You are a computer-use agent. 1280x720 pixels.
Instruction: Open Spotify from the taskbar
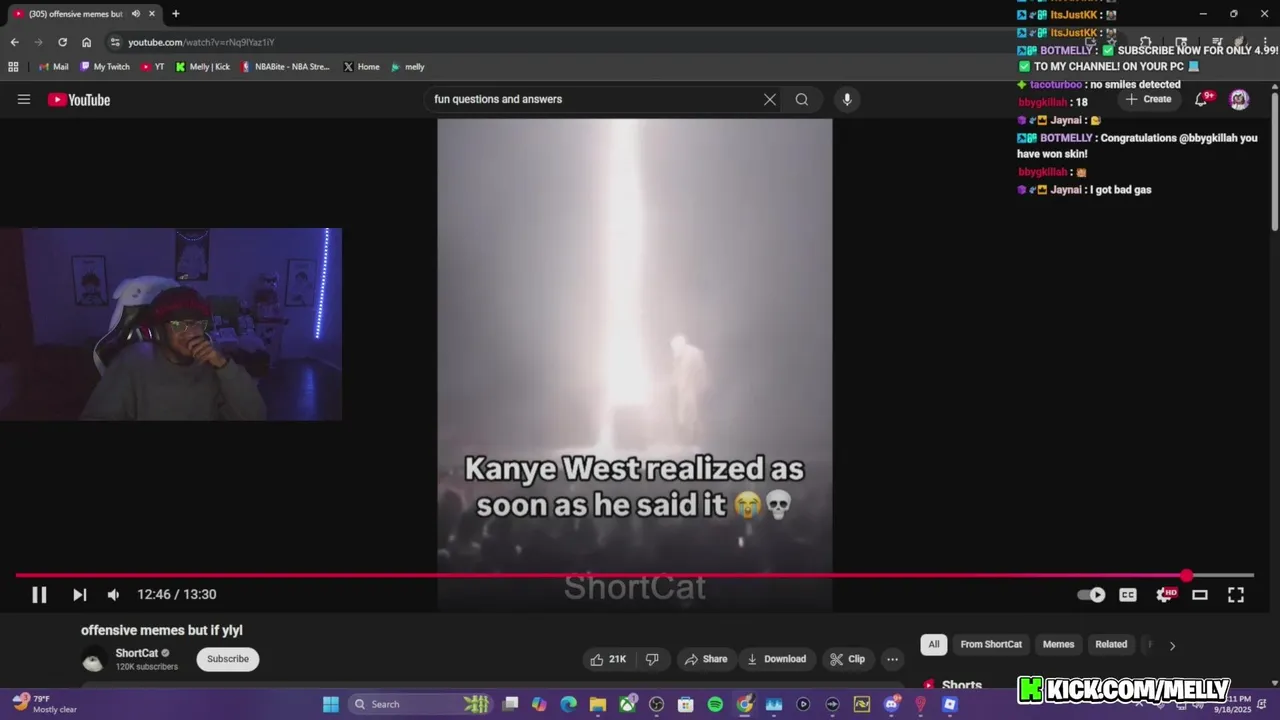click(715, 704)
